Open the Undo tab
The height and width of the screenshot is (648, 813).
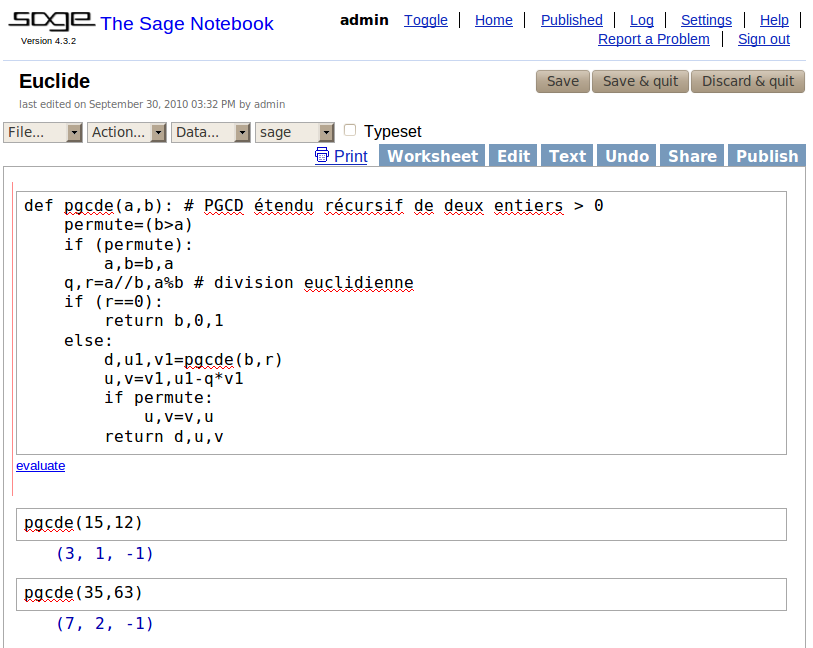click(x=627, y=156)
